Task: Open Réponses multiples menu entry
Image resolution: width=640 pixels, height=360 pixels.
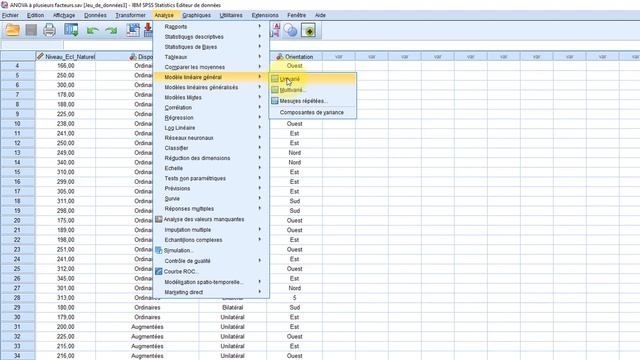Action: click(211, 209)
